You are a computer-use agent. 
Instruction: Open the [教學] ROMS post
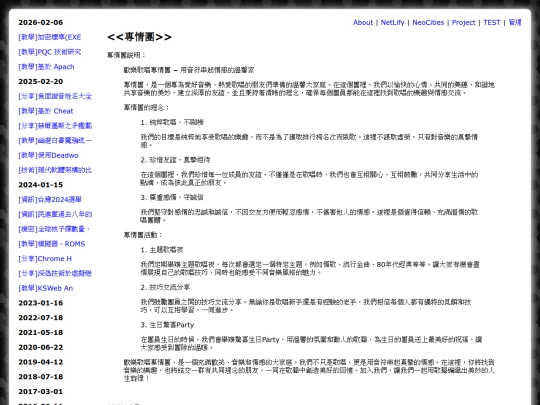[52, 244]
